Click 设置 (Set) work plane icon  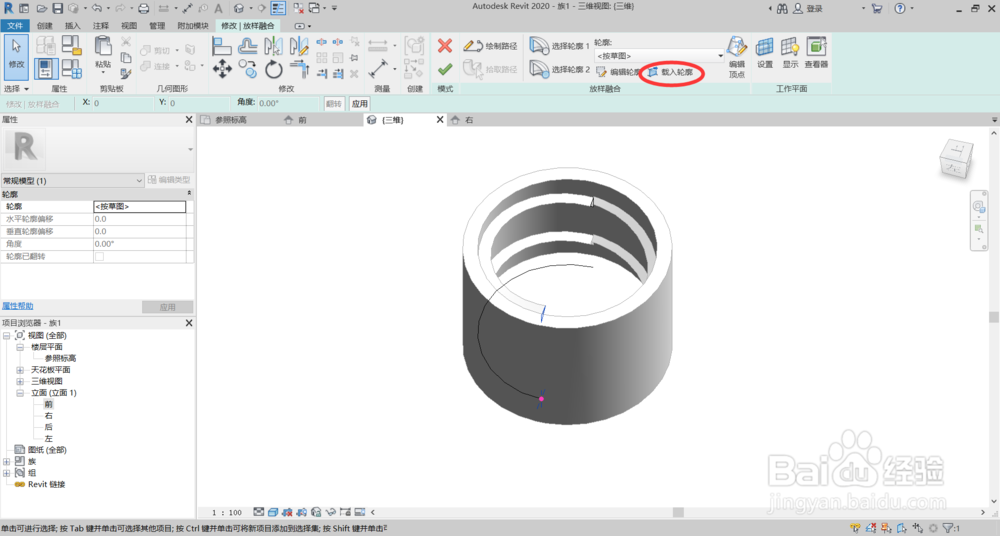point(765,53)
